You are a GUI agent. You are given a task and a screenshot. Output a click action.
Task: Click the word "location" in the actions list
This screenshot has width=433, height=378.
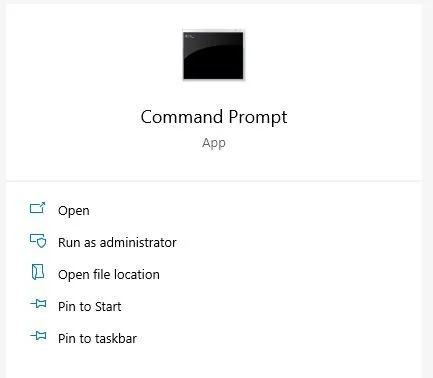click(137, 274)
